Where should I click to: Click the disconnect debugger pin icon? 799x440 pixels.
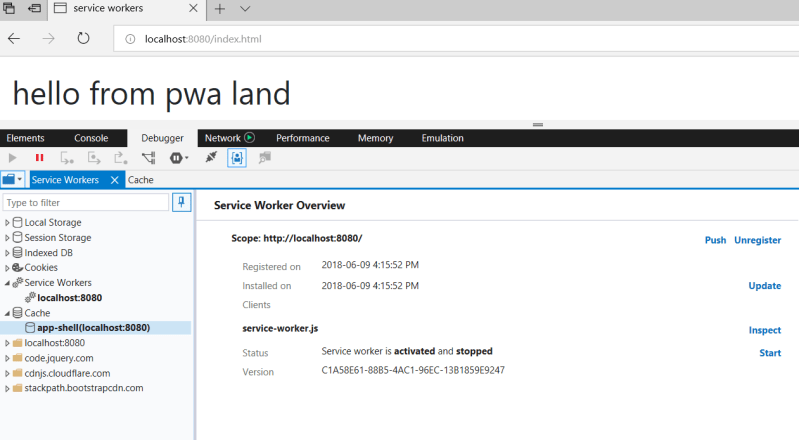[211, 158]
